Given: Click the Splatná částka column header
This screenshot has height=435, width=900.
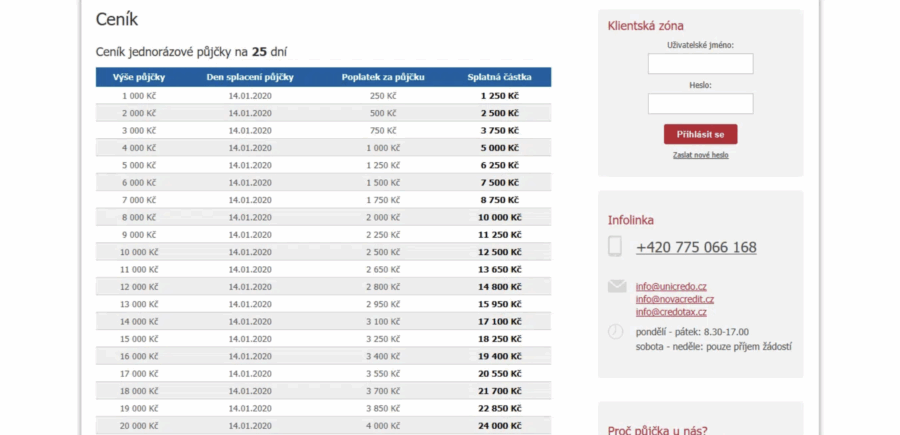Looking at the screenshot, I should click(499, 77).
